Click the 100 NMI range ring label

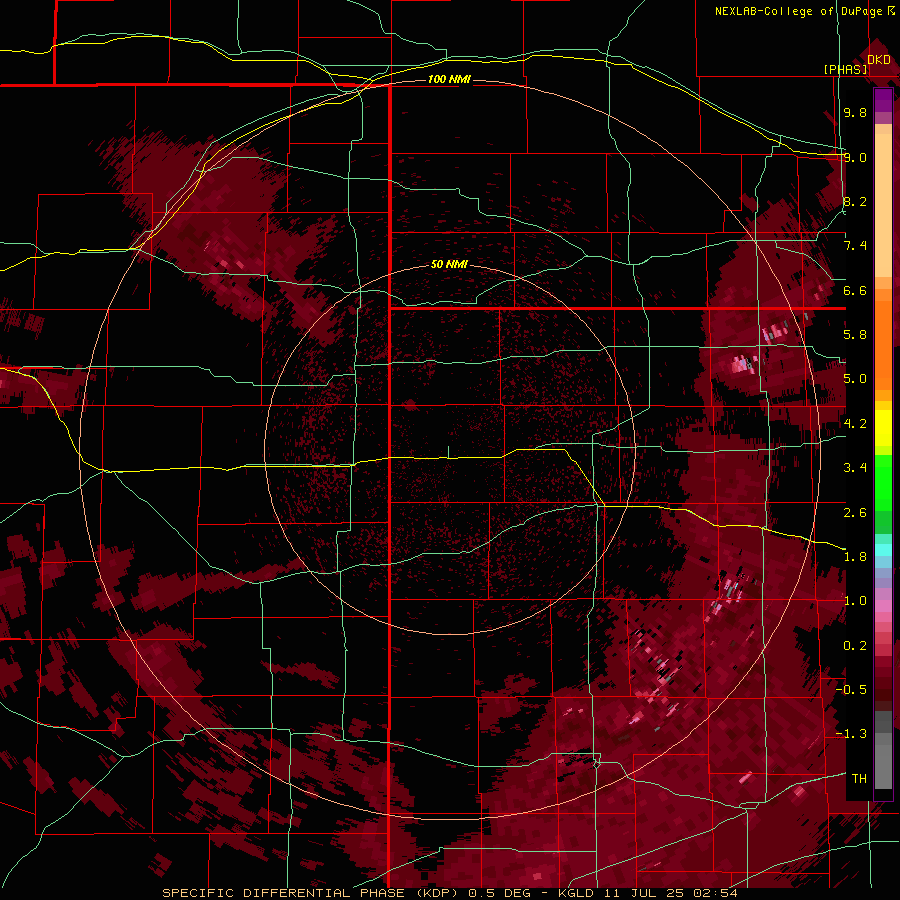coord(449,79)
